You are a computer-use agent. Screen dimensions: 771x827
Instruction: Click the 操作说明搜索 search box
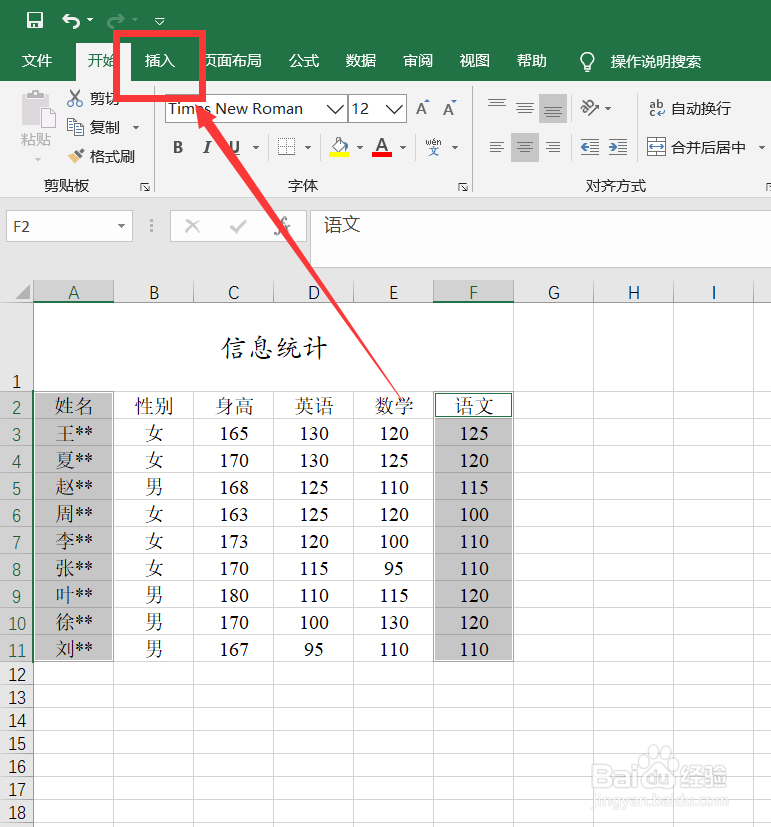[x=656, y=62]
